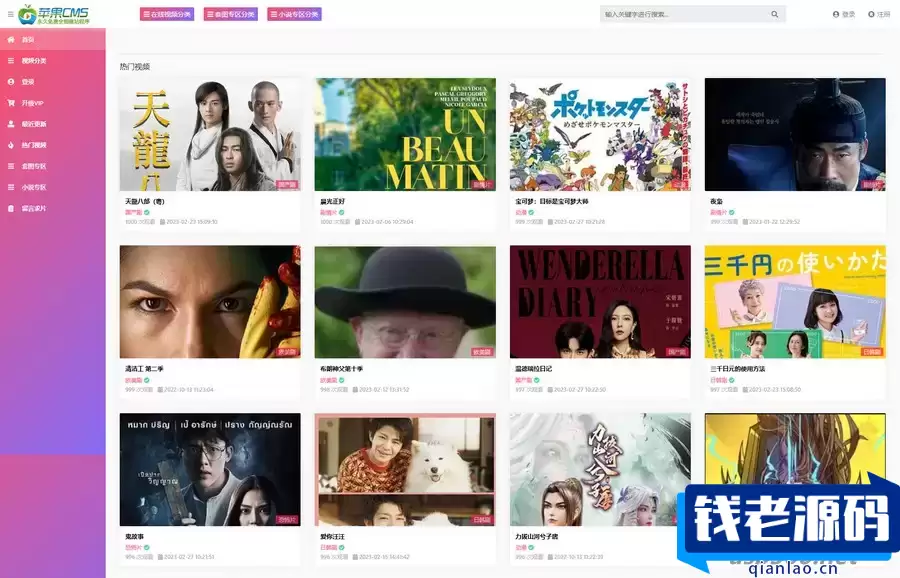Click the user icon next to top-right 登录
The height and width of the screenshot is (578, 900).
[x=836, y=14]
